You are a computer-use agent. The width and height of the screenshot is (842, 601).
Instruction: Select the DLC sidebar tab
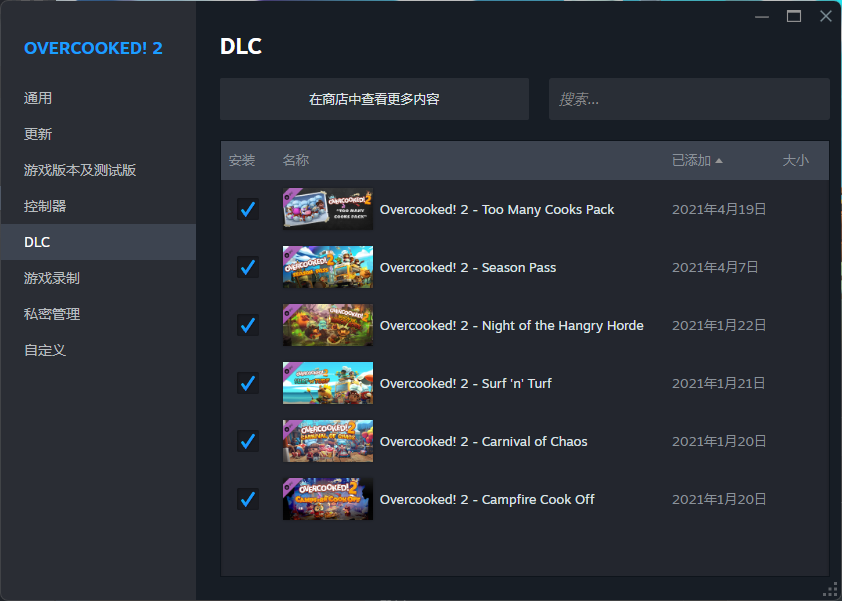pyautogui.click(x=98, y=242)
